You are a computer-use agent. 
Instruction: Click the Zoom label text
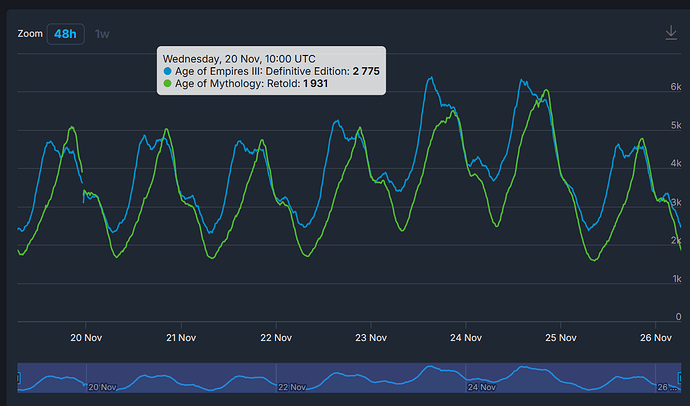pos(30,34)
